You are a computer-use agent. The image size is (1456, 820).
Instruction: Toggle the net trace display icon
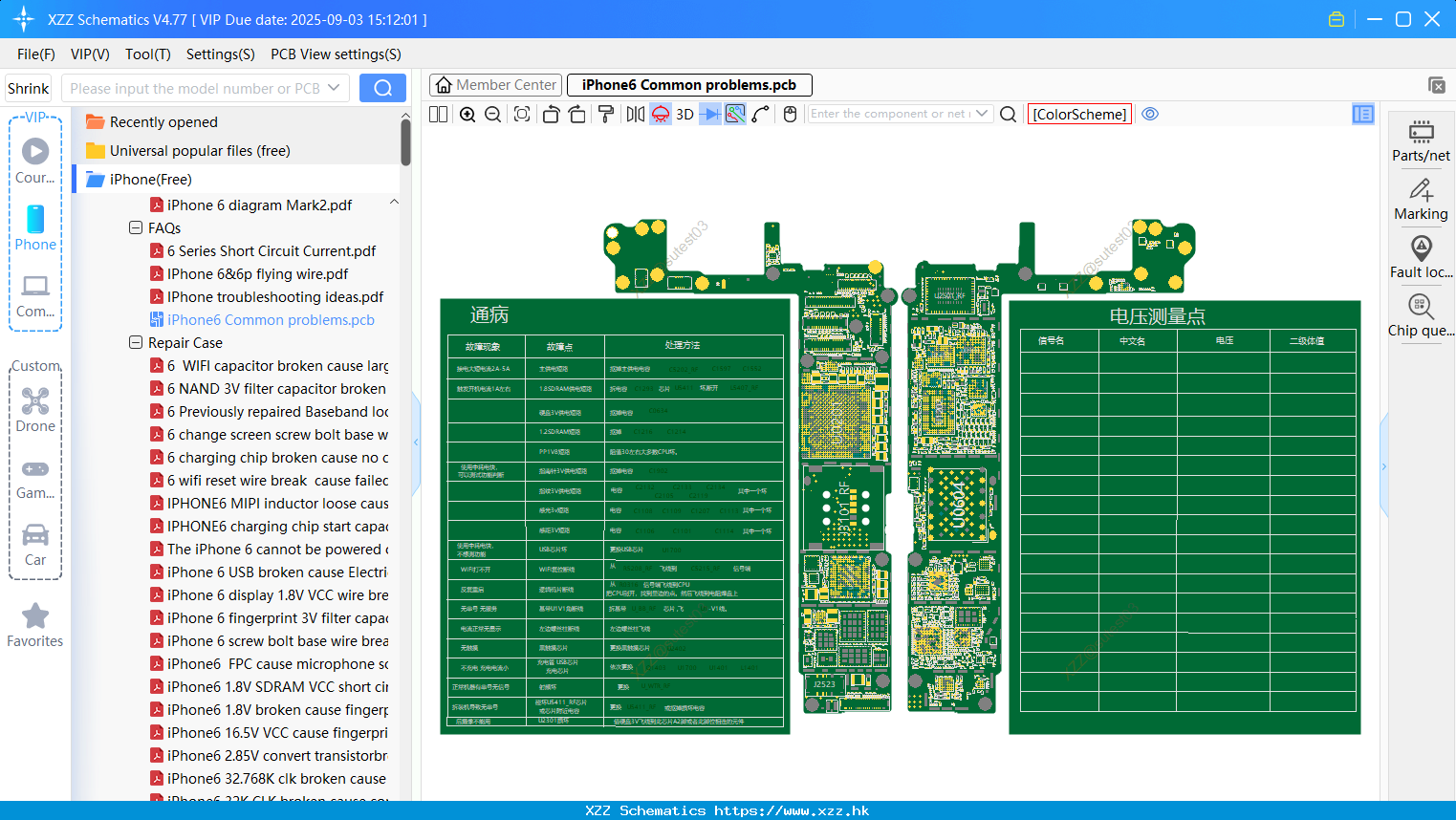pos(735,114)
